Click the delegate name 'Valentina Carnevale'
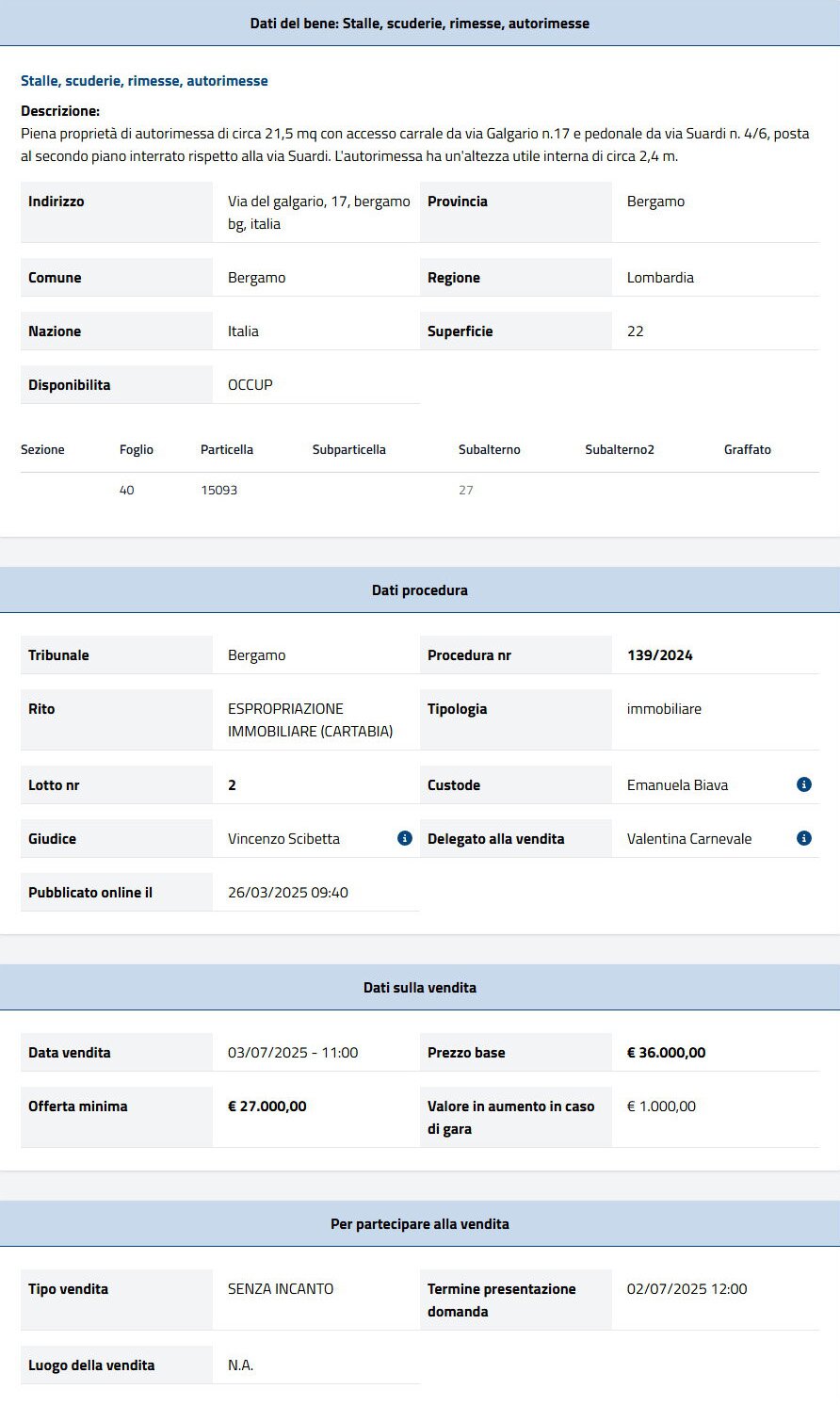Image resolution: width=840 pixels, height=1405 pixels. tap(689, 839)
